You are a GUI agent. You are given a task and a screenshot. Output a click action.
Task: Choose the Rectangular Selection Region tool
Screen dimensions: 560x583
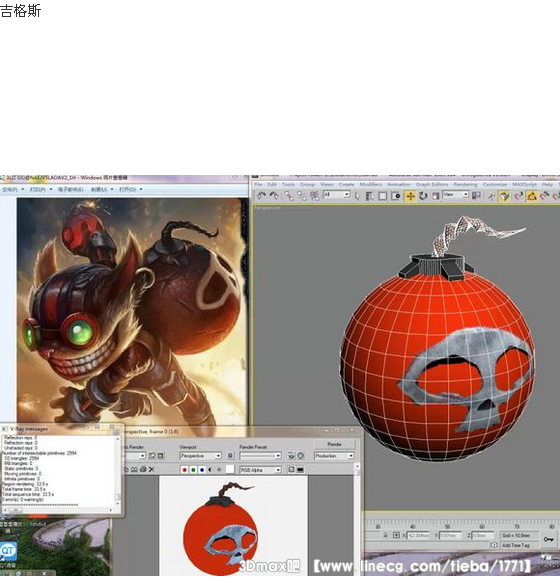coord(383,196)
